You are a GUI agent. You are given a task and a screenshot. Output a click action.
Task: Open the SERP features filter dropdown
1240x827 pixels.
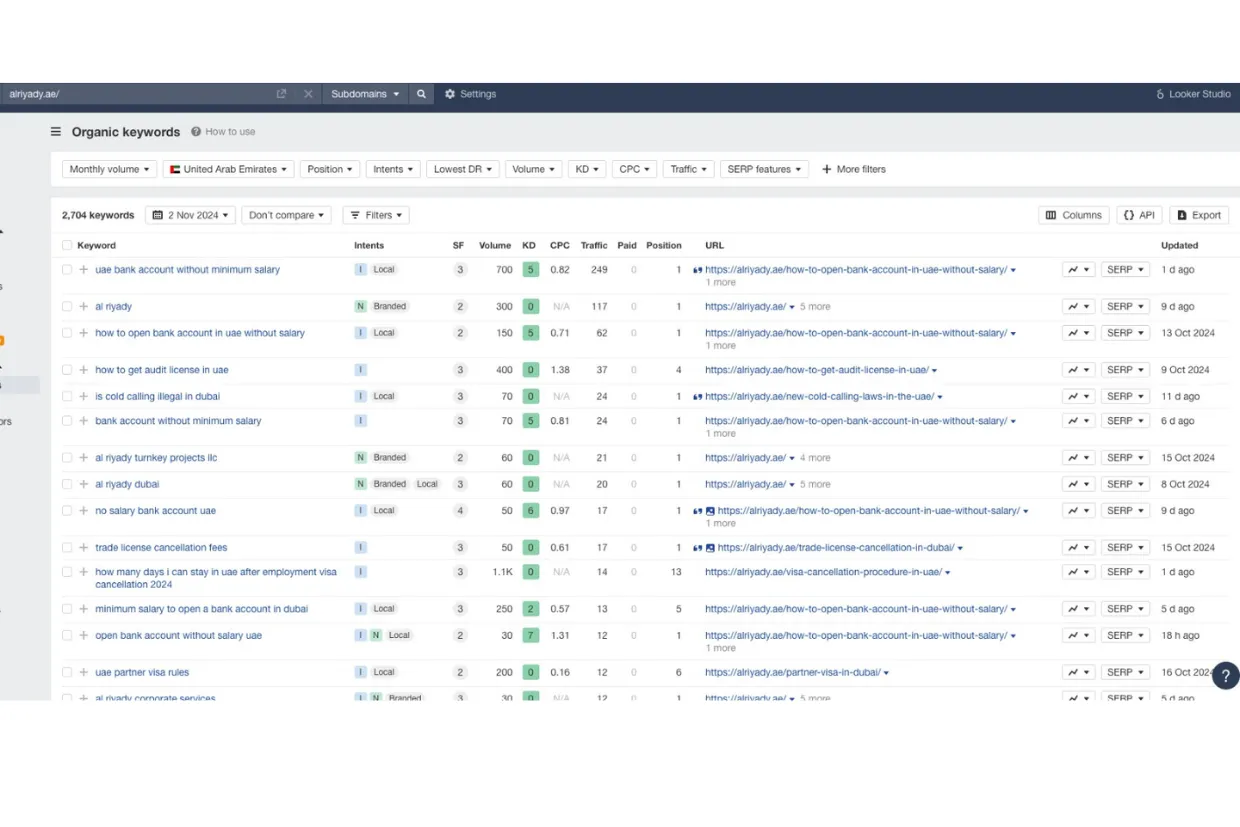coord(764,170)
